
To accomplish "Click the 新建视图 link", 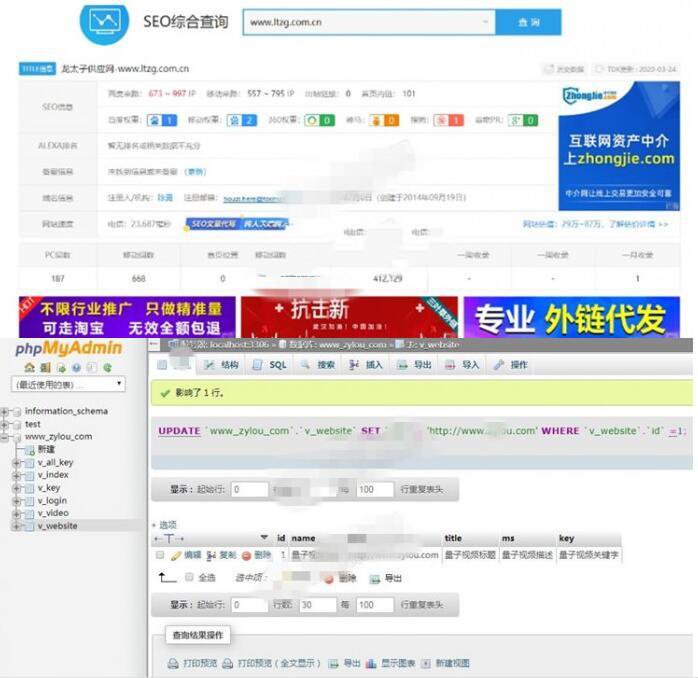I will pyautogui.click(x=452, y=664).
